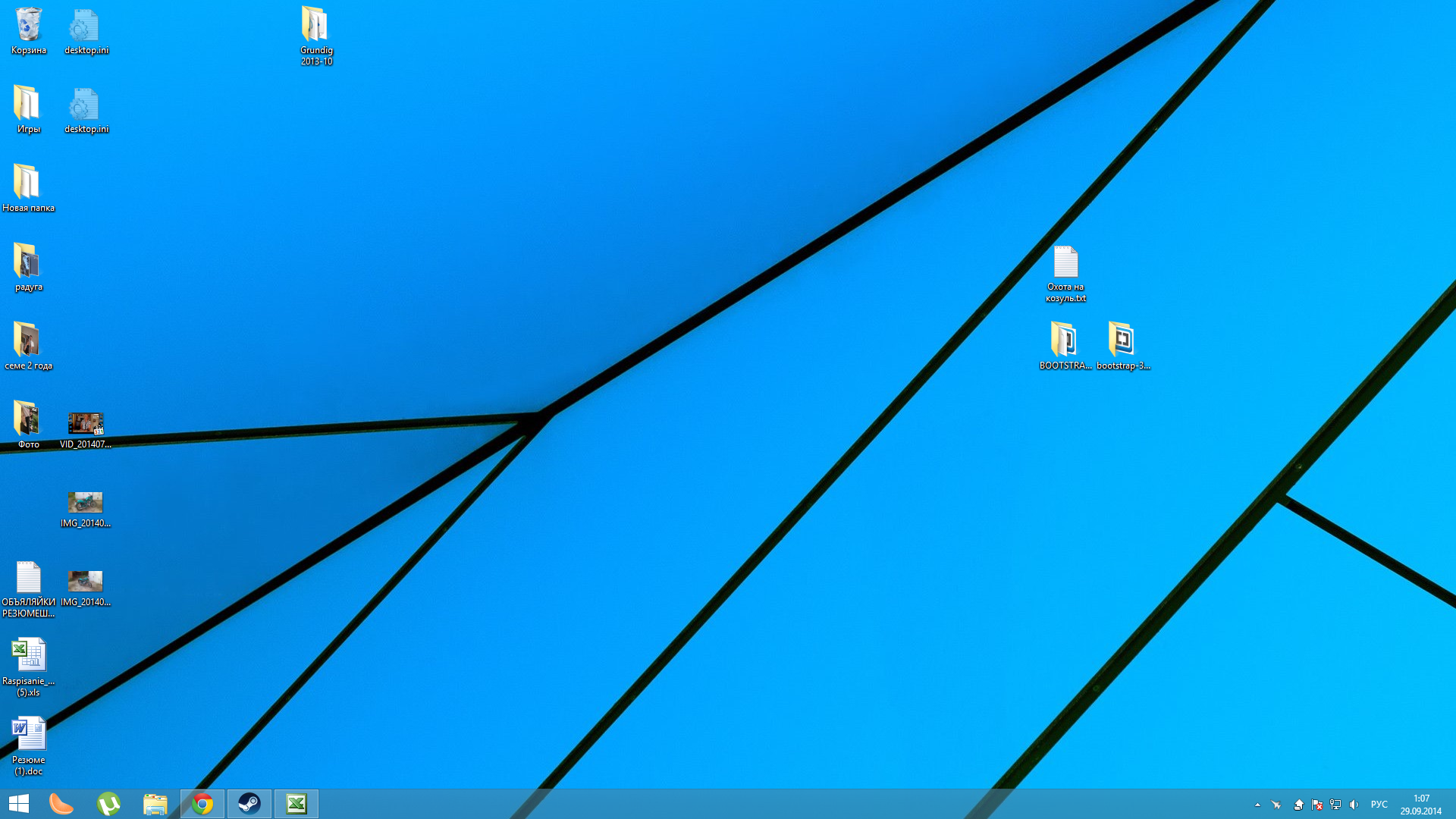Click the Windows Start button
This screenshot has height=819, width=1456.
tap(19, 804)
